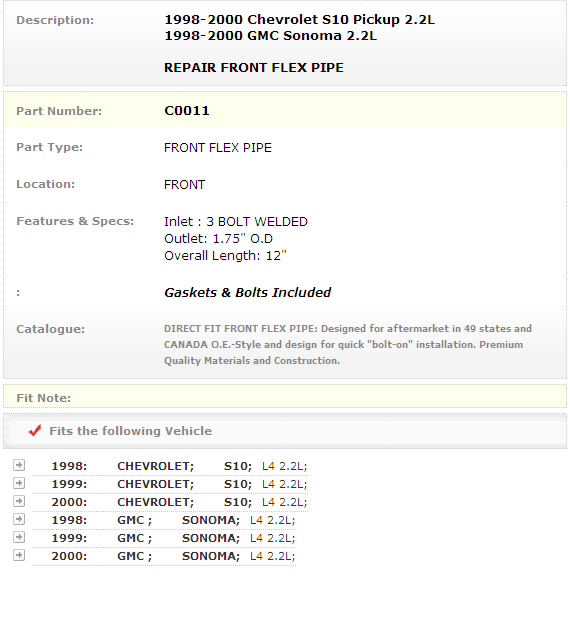
Task: Click the FRONT FLEX PIPE part type value
Action: click(218, 148)
